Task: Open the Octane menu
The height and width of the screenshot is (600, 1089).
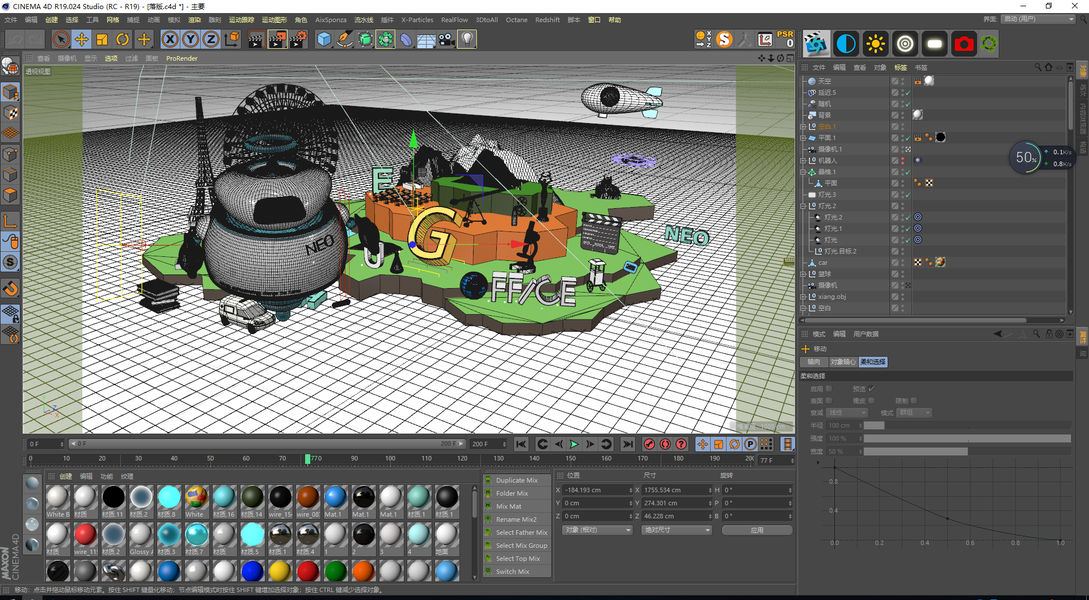Action: coord(516,20)
